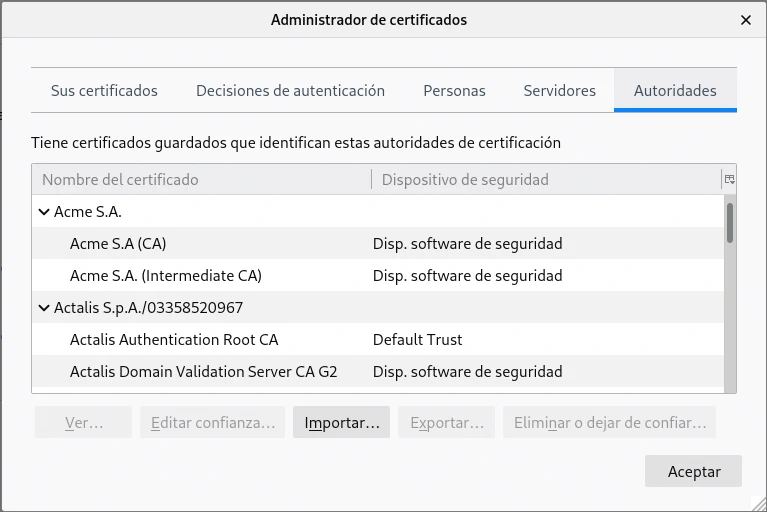Go to the Personas tab
This screenshot has width=767, height=512.
tap(454, 91)
